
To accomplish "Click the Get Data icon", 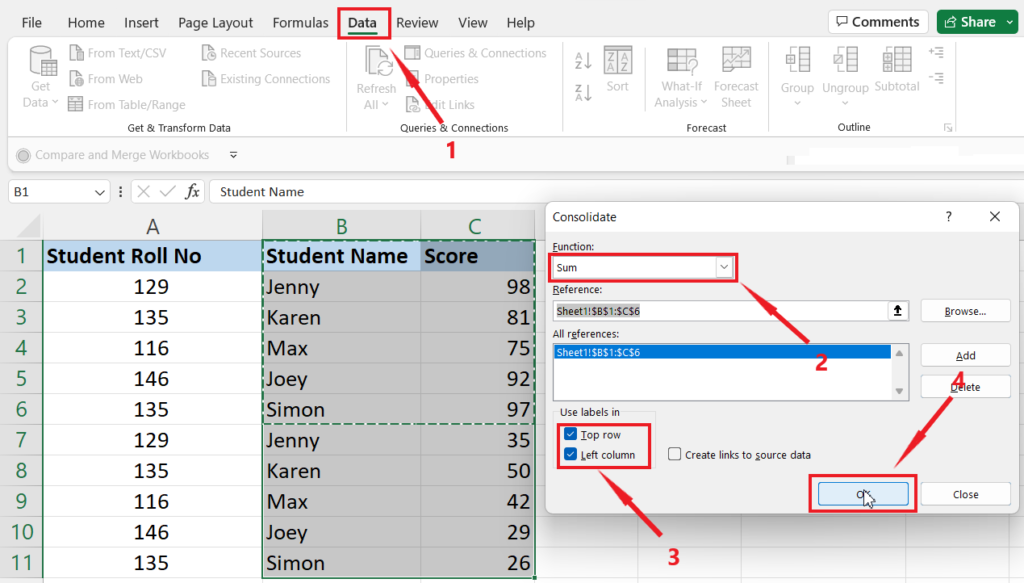I will click(42, 62).
